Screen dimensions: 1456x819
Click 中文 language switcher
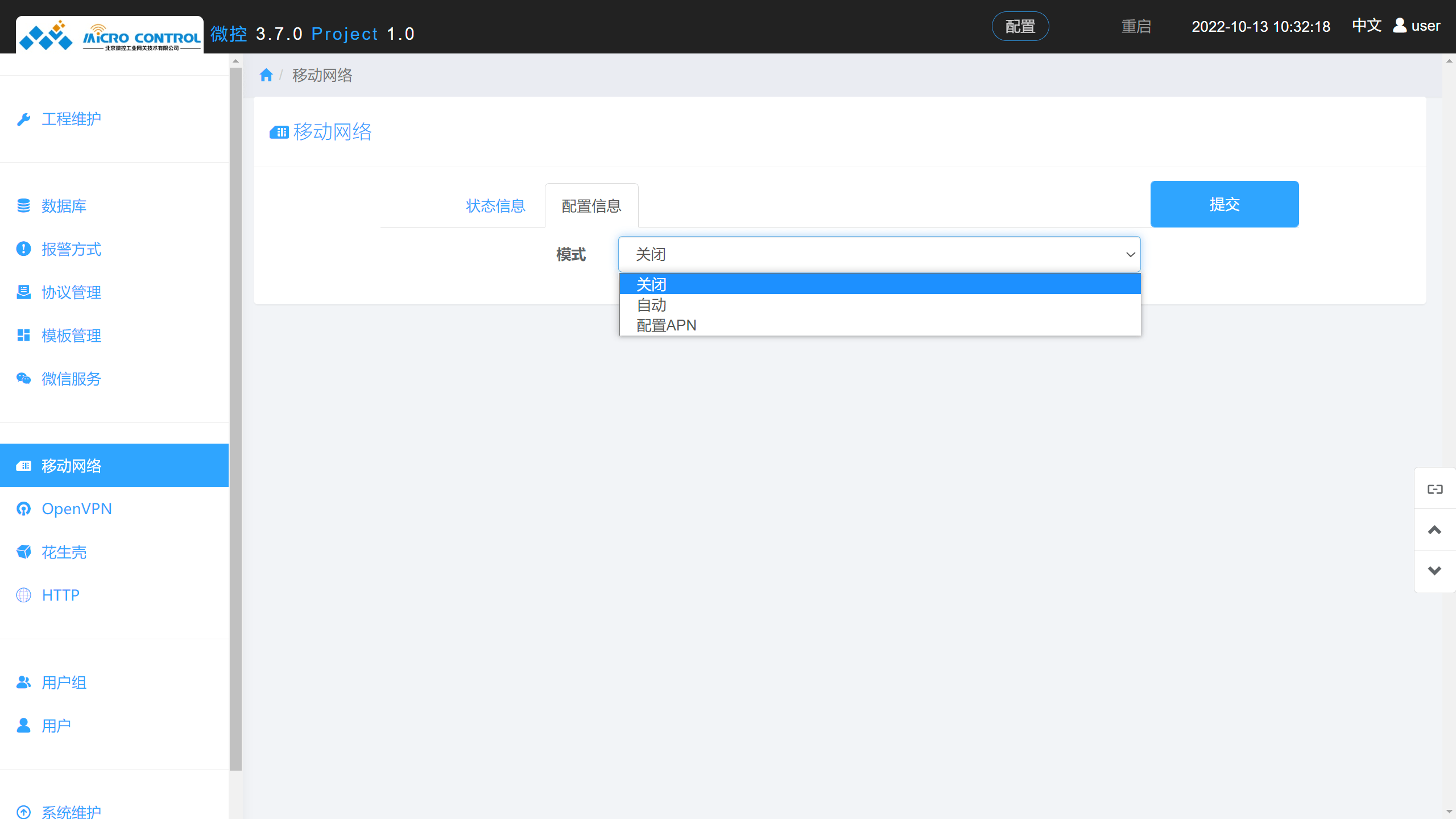[x=1366, y=26]
